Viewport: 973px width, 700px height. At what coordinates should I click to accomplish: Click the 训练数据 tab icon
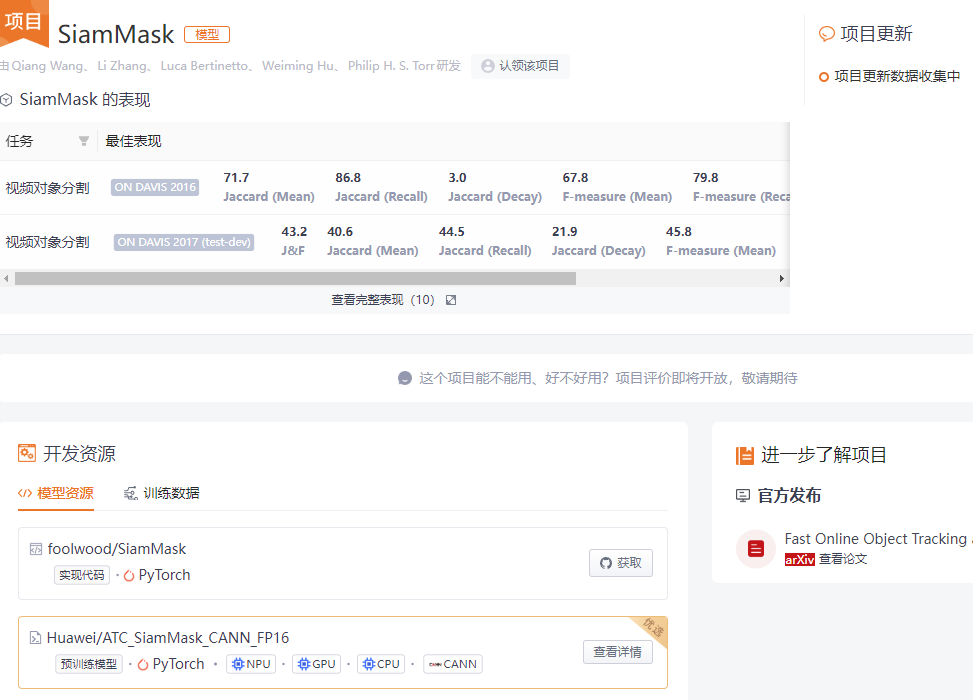coord(130,493)
